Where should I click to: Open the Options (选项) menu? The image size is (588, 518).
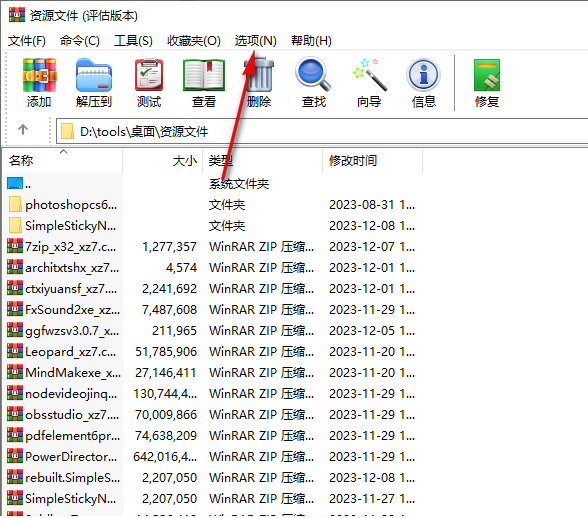255,41
